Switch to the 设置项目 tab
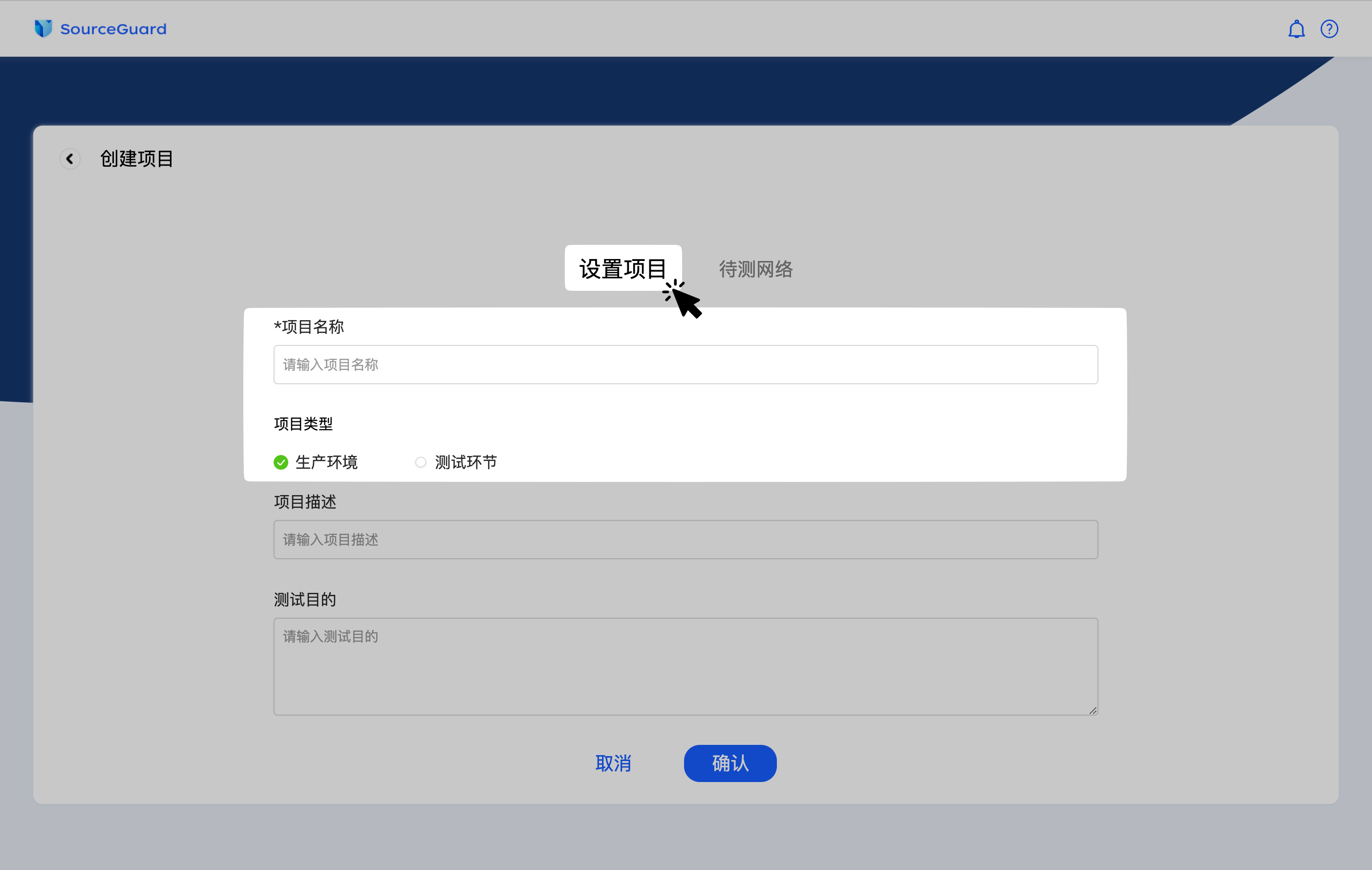Screen dimensions: 1372x870 click(623, 268)
